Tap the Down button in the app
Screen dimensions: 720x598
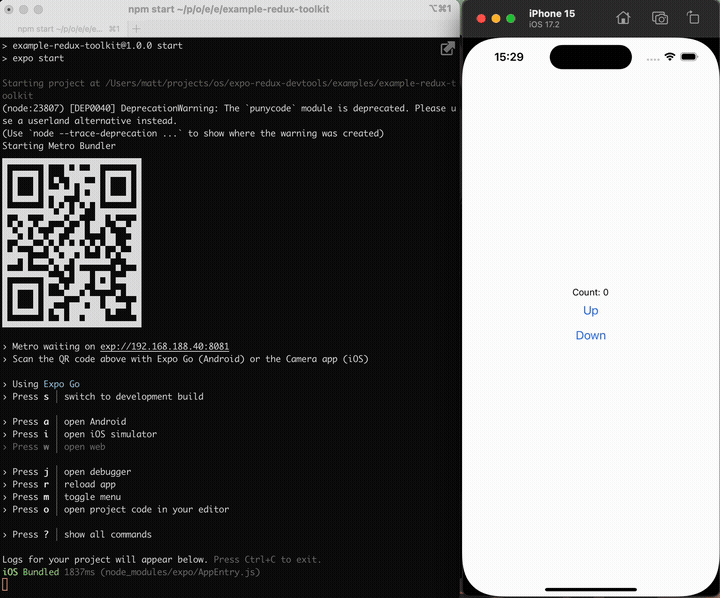pos(591,335)
